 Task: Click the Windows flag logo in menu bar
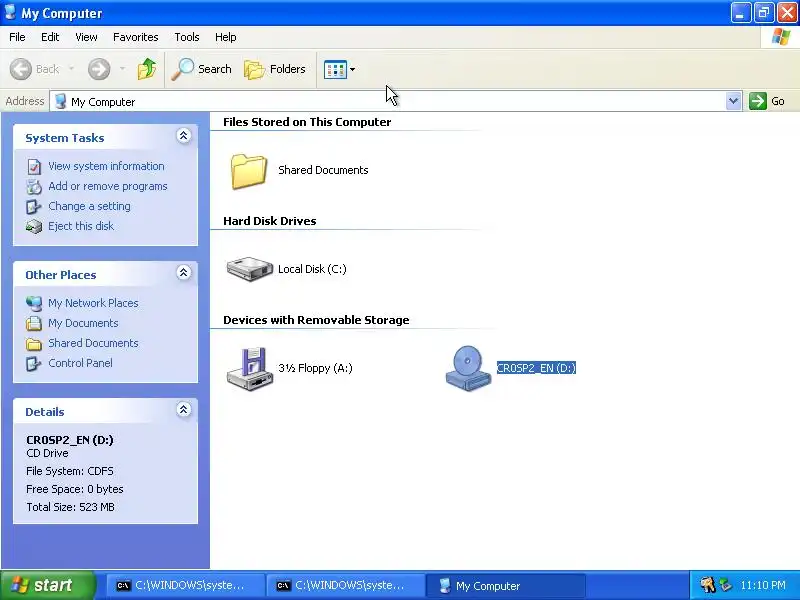click(781, 37)
